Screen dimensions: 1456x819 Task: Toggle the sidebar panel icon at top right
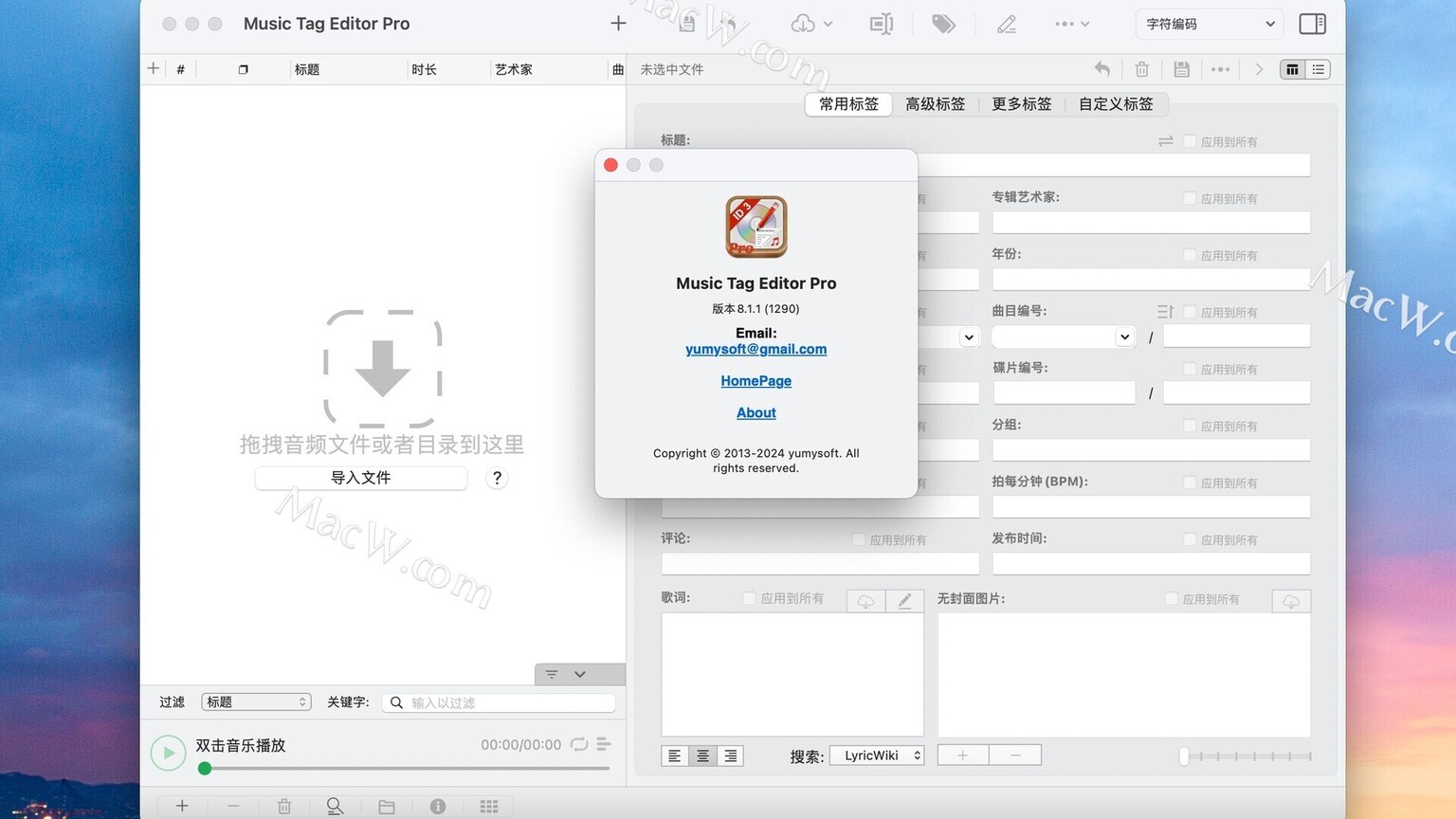click(1313, 24)
